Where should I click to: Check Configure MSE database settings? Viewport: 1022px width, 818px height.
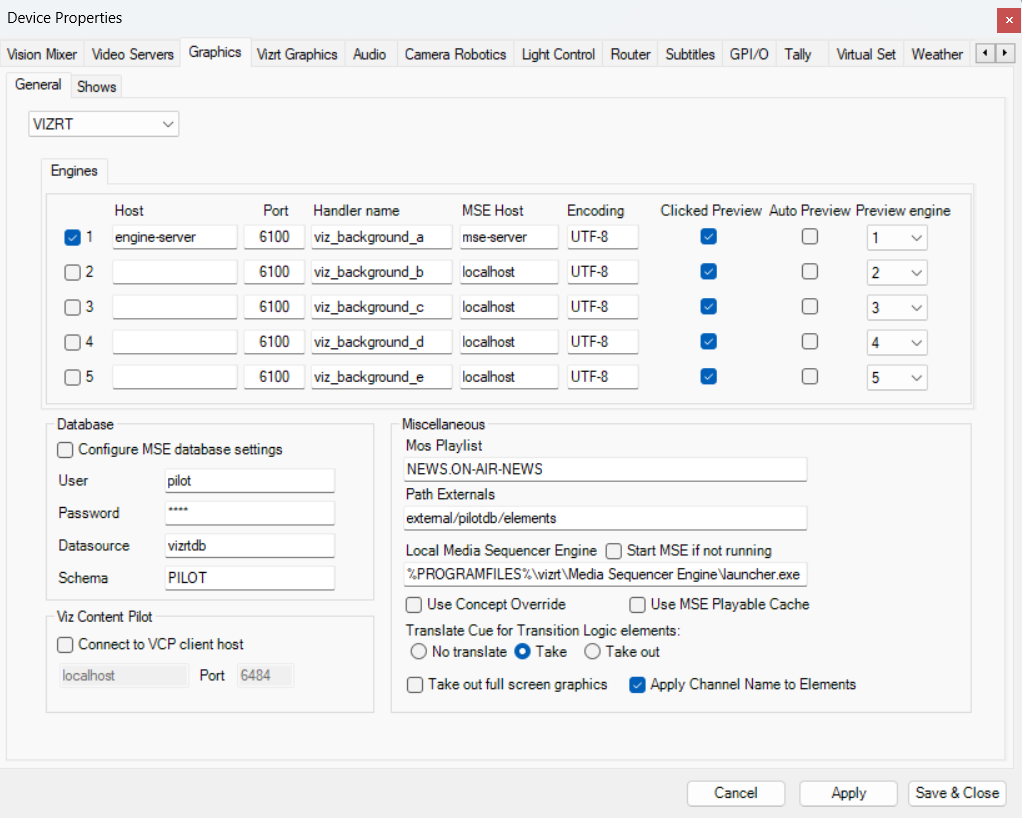[x=66, y=450]
